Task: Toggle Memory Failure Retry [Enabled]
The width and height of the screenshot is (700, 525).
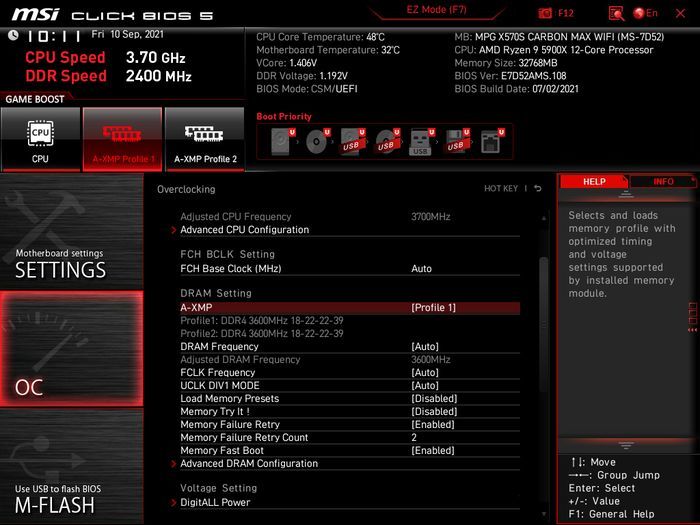Action: [x=350, y=424]
